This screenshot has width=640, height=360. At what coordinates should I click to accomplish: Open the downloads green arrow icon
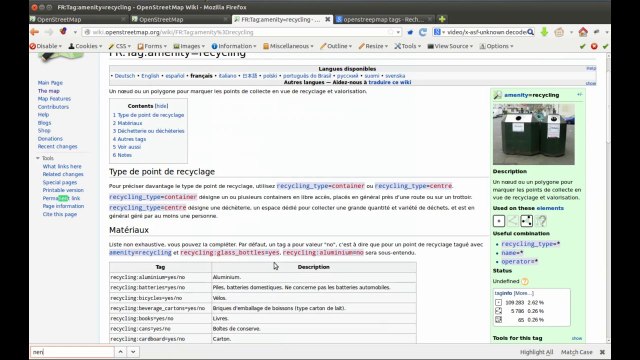(x=544, y=32)
